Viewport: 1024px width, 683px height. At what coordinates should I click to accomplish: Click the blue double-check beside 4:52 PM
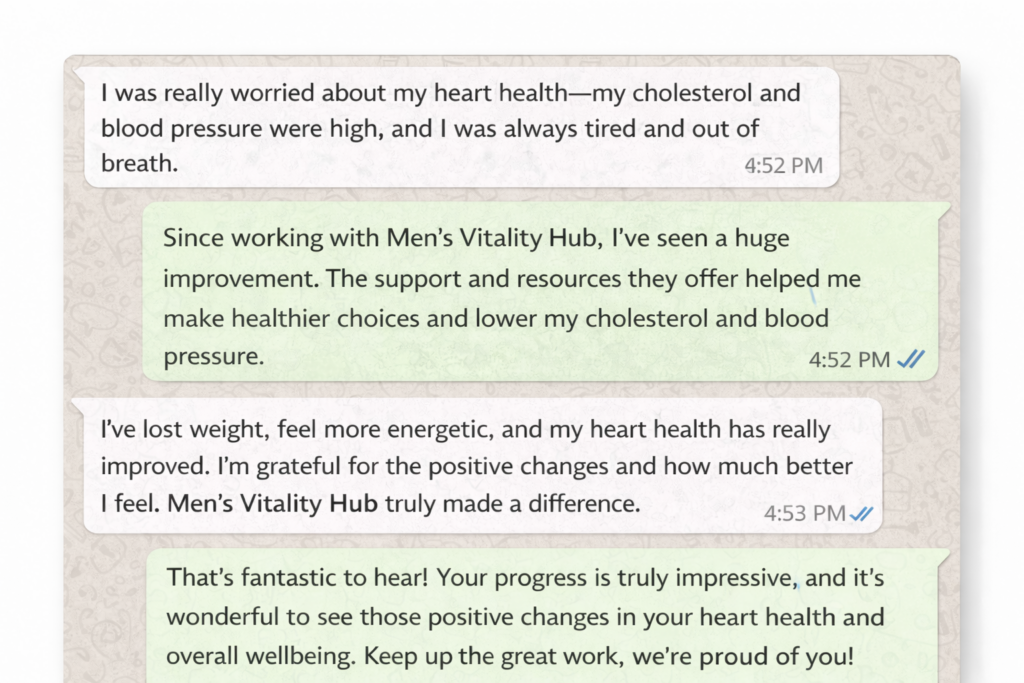(x=910, y=360)
